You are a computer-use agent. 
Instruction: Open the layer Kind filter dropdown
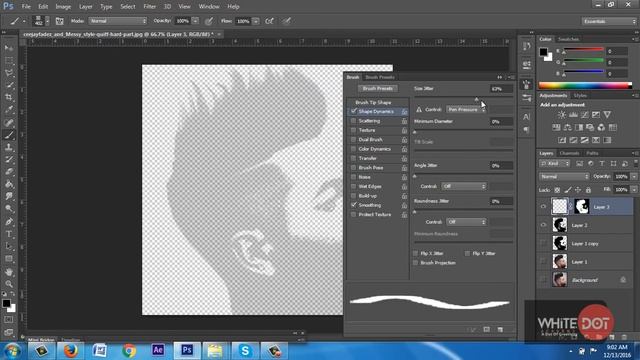coord(555,164)
